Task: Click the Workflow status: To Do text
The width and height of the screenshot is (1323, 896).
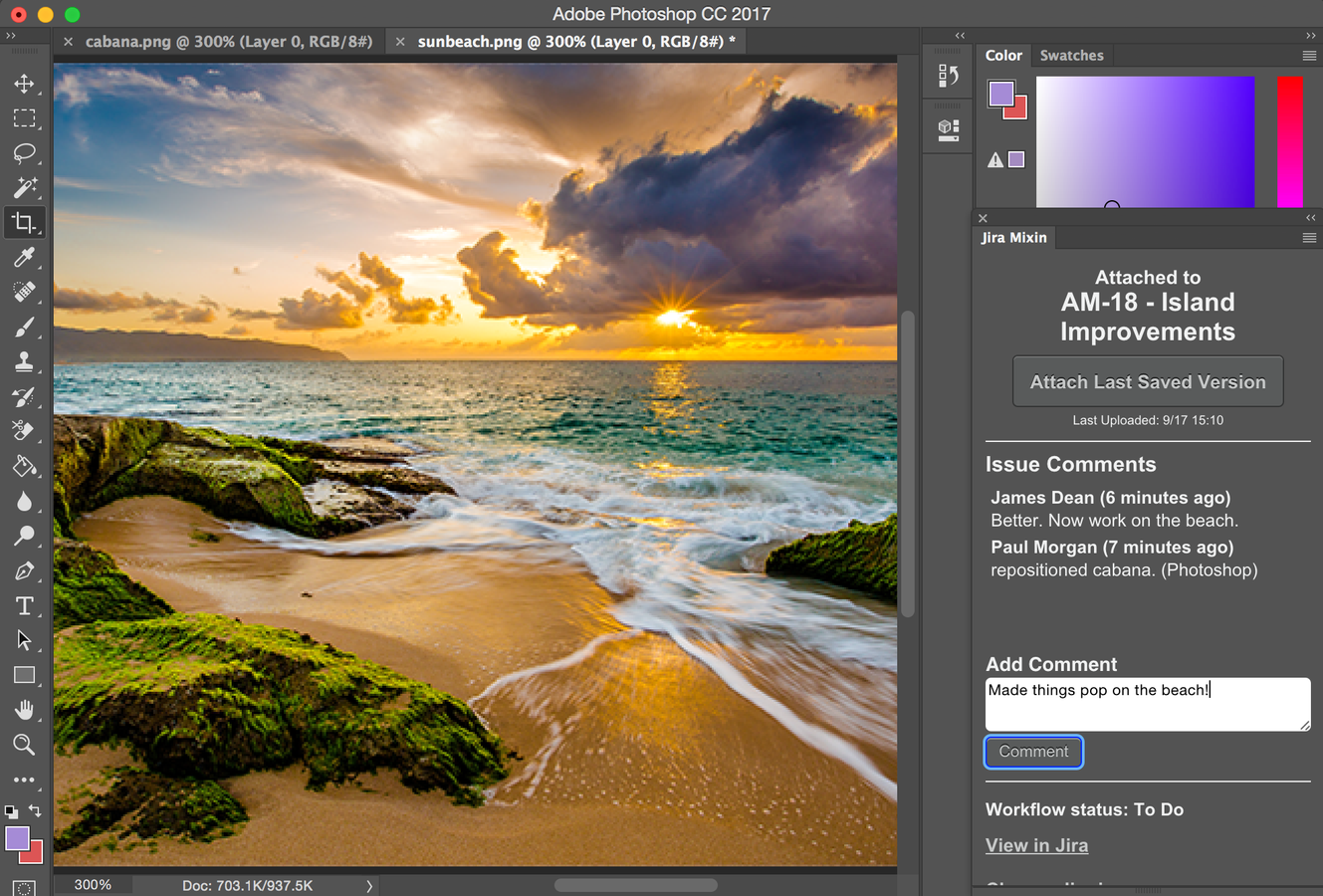Action: [x=1084, y=809]
